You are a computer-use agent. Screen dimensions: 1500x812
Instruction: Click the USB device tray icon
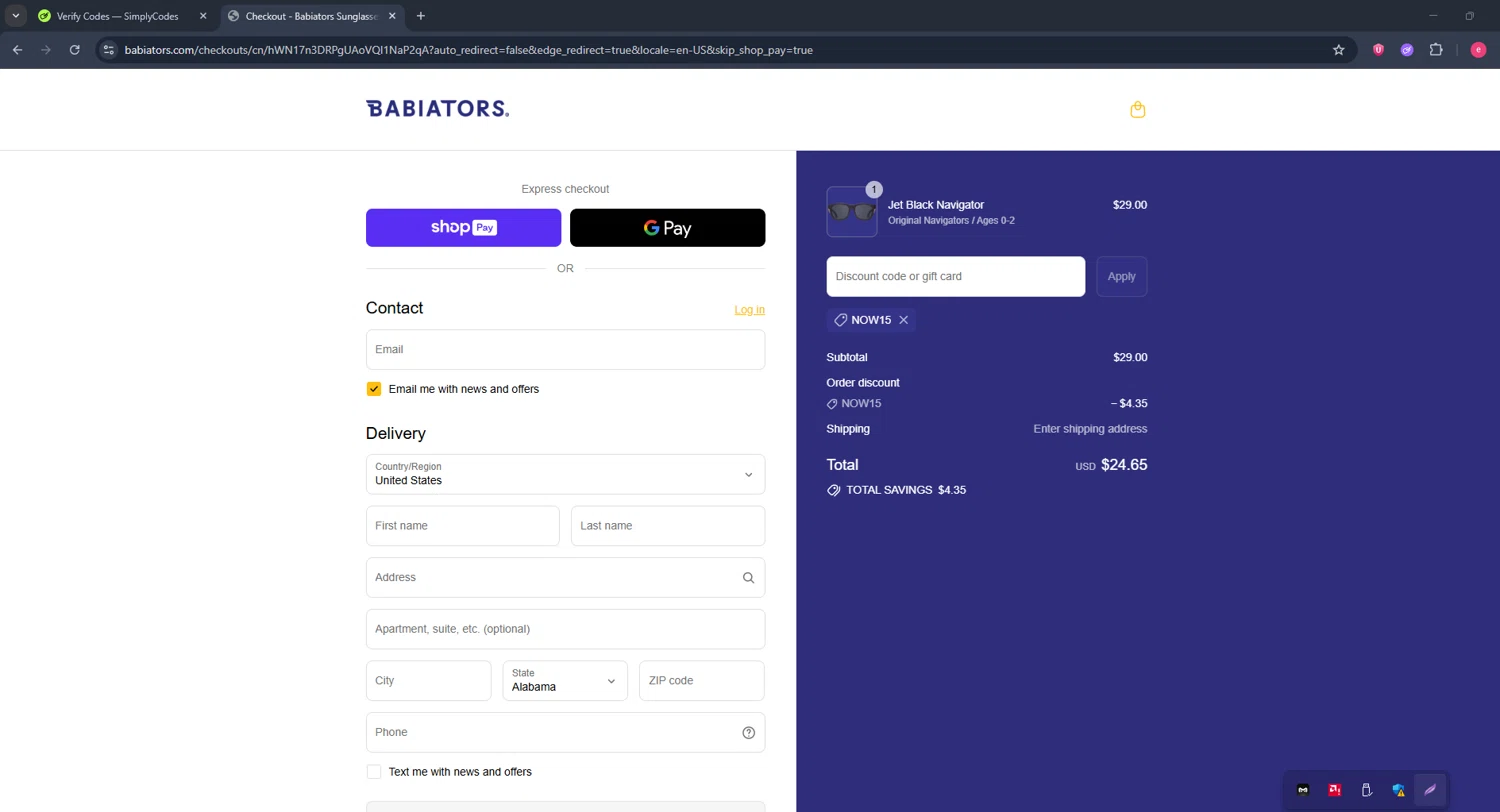point(1367,790)
